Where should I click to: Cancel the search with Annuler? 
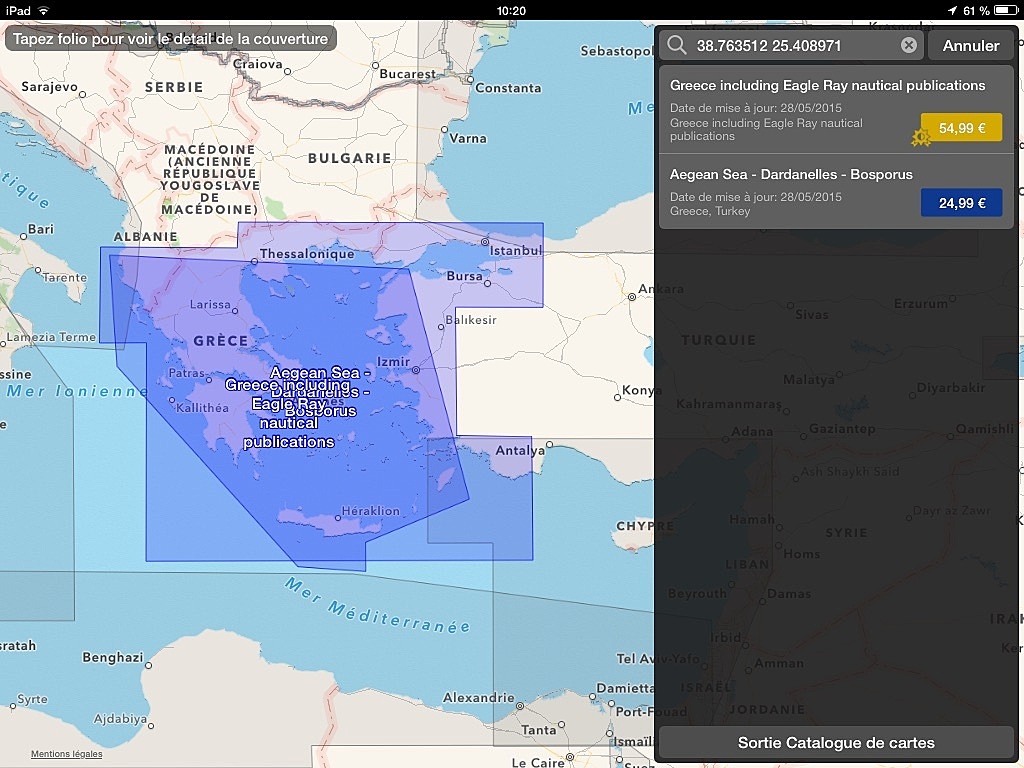pos(970,46)
